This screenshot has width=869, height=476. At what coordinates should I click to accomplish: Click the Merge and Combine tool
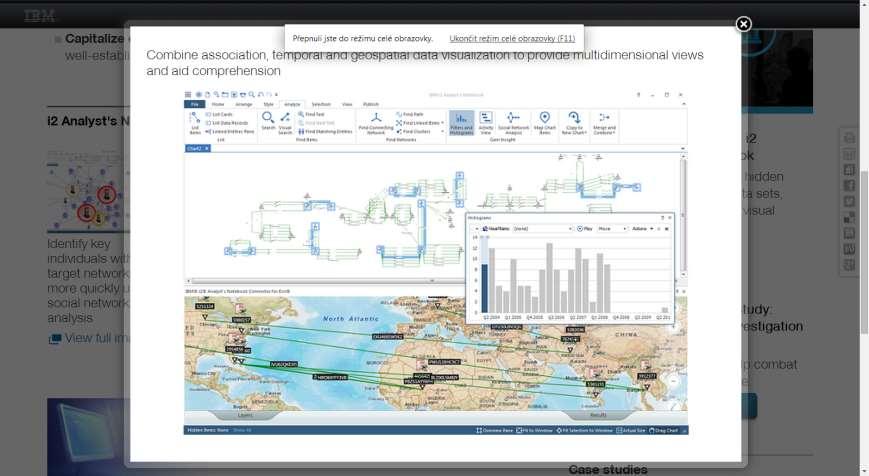604,123
